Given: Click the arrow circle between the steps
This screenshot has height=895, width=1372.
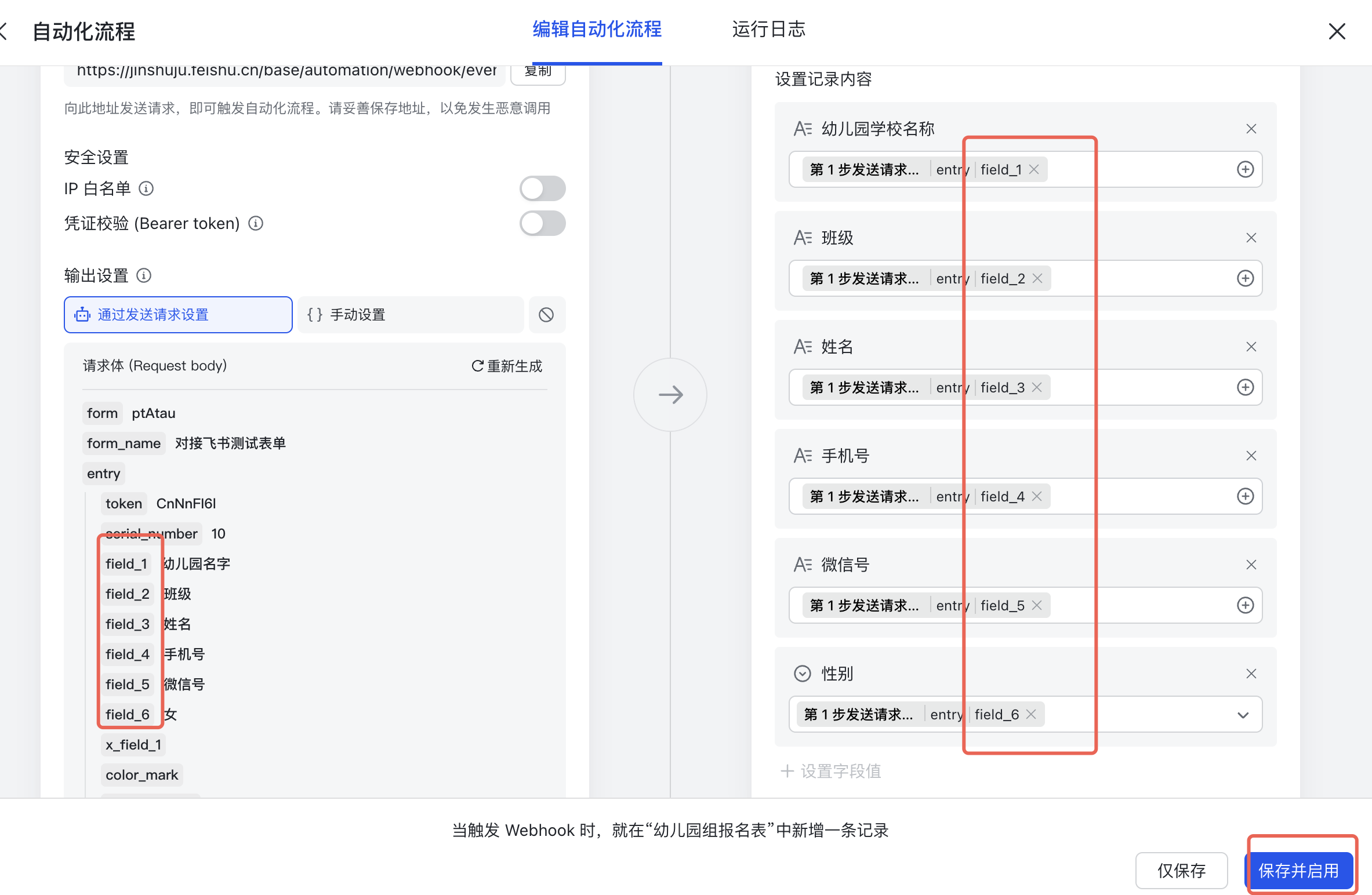Looking at the screenshot, I should (670, 395).
